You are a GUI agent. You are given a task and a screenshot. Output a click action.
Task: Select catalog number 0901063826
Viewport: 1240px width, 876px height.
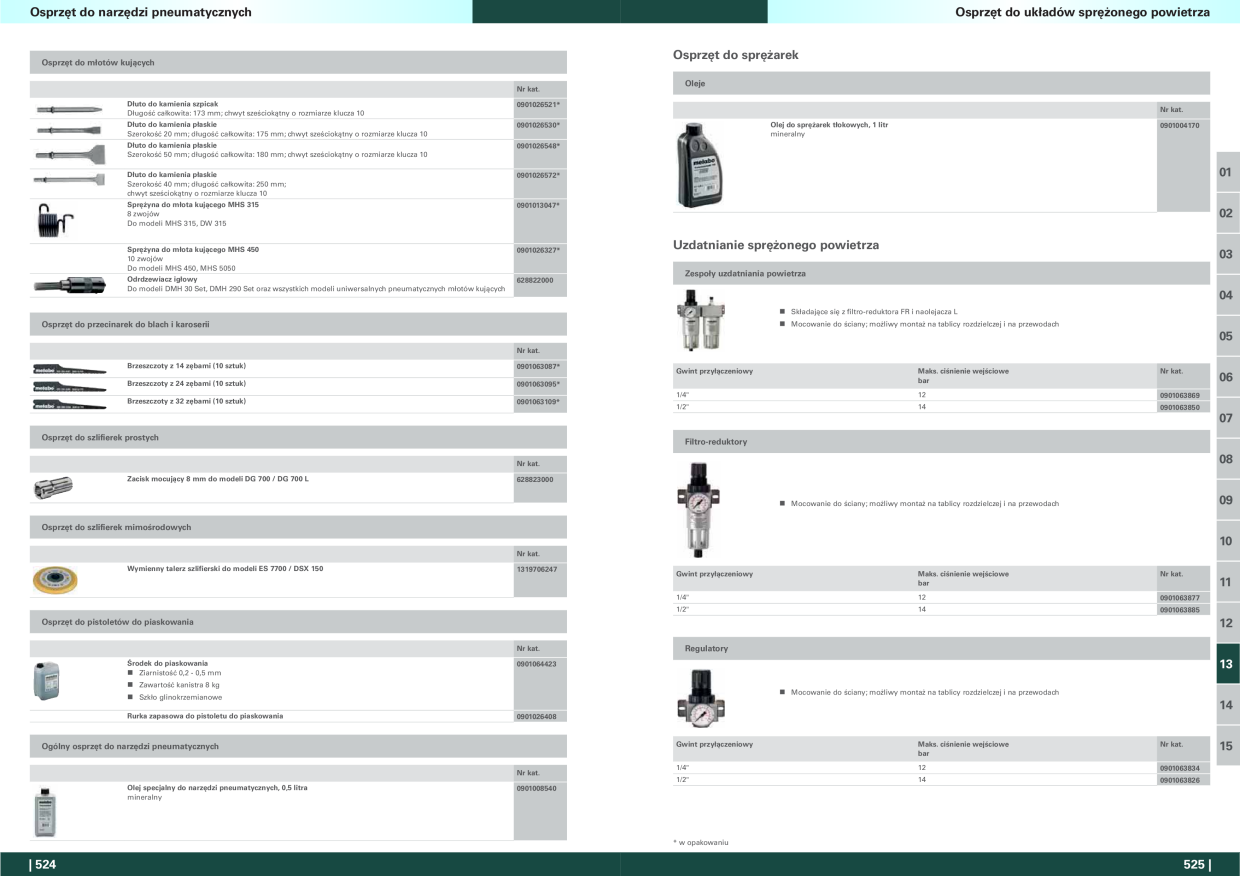(1180, 780)
